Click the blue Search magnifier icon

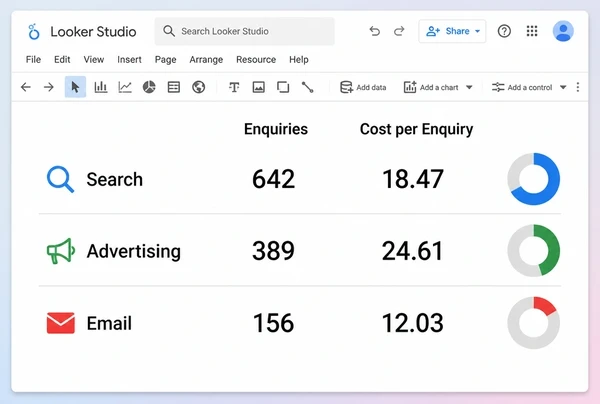coord(60,179)
